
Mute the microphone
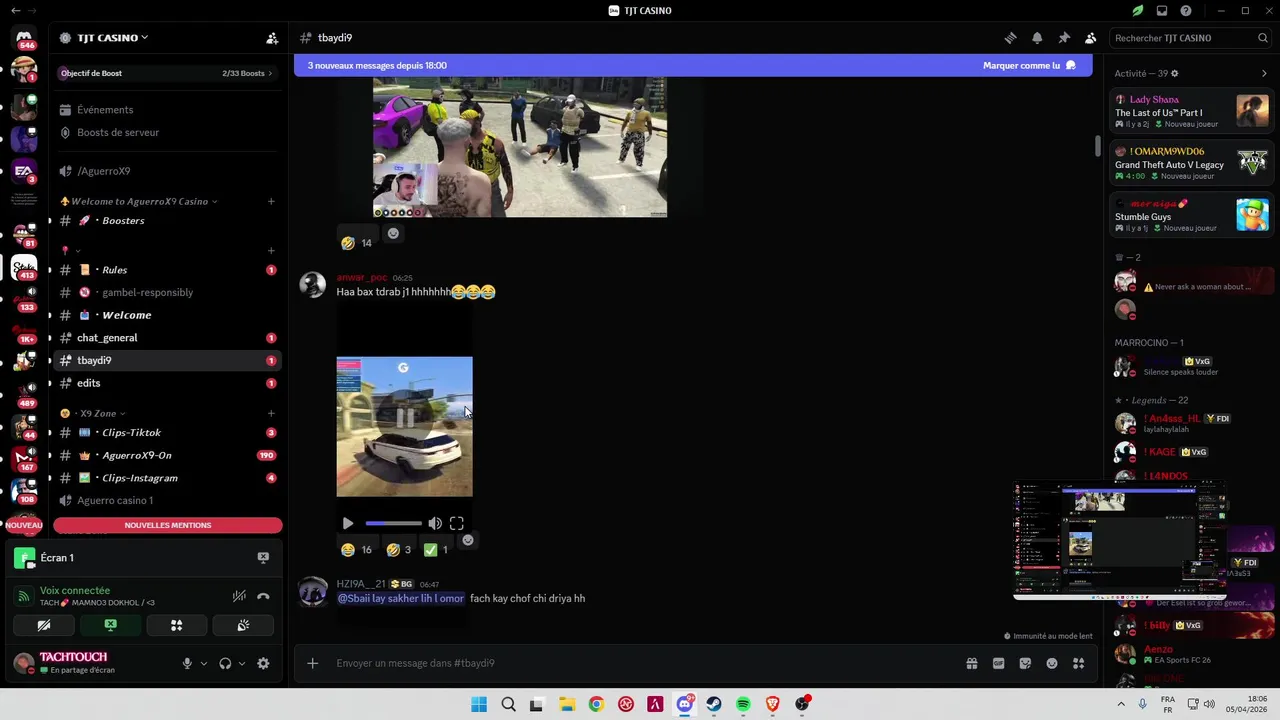[x=187, y=663]
